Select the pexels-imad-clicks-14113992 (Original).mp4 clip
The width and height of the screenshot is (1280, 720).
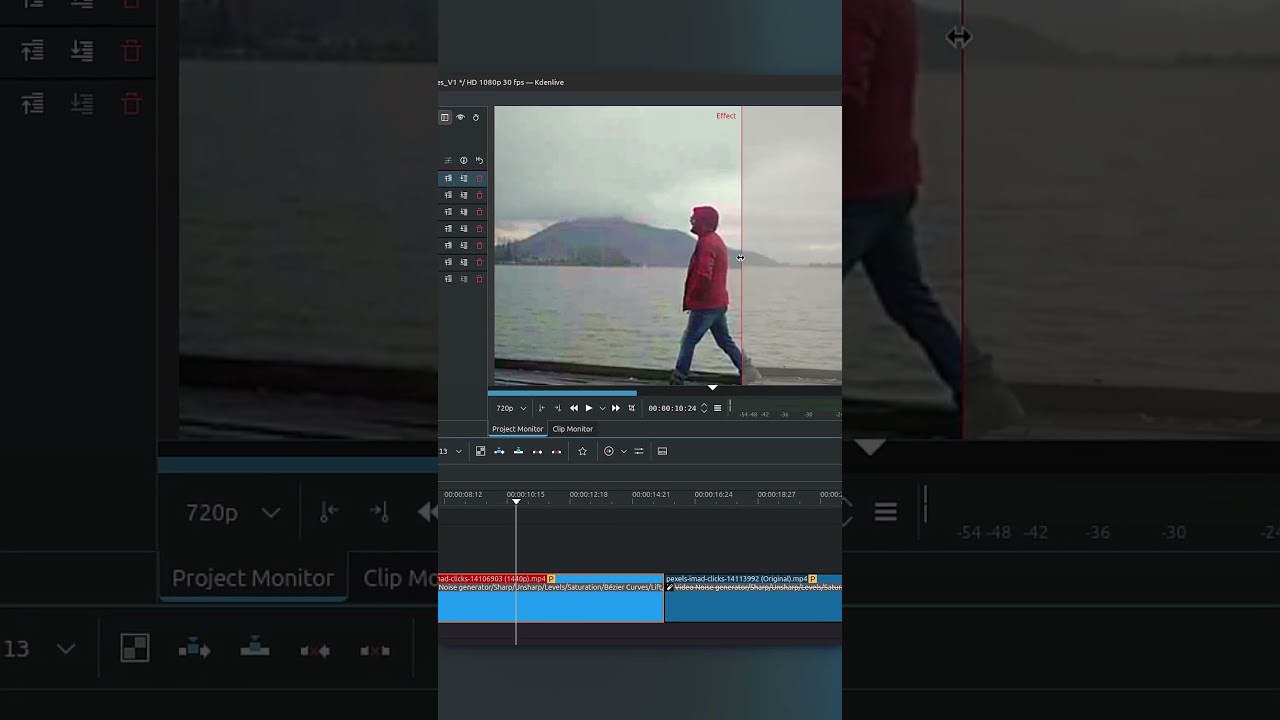[x=754, y=598]
